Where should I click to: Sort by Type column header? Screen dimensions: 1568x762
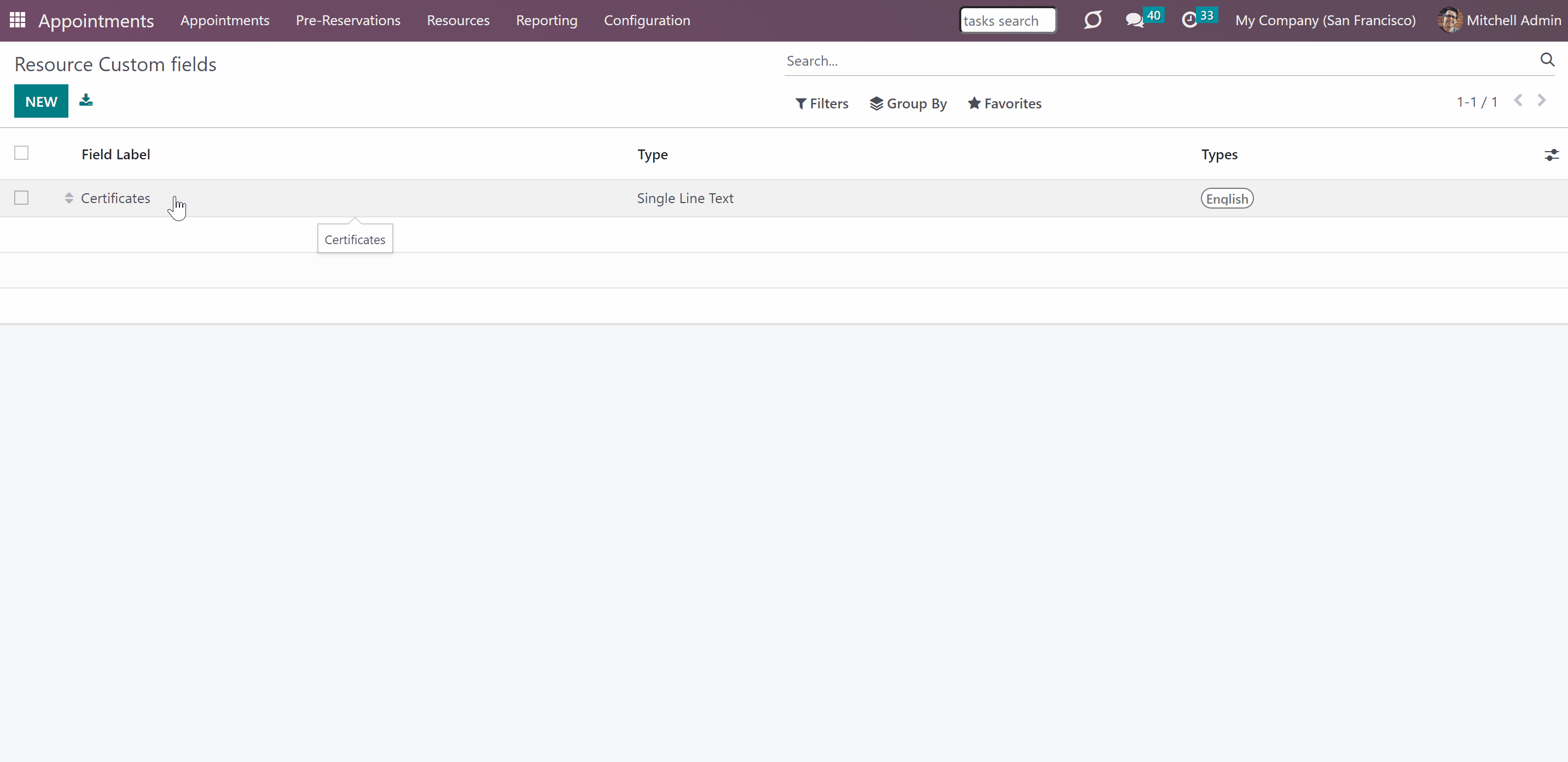[x=653, y=155]
